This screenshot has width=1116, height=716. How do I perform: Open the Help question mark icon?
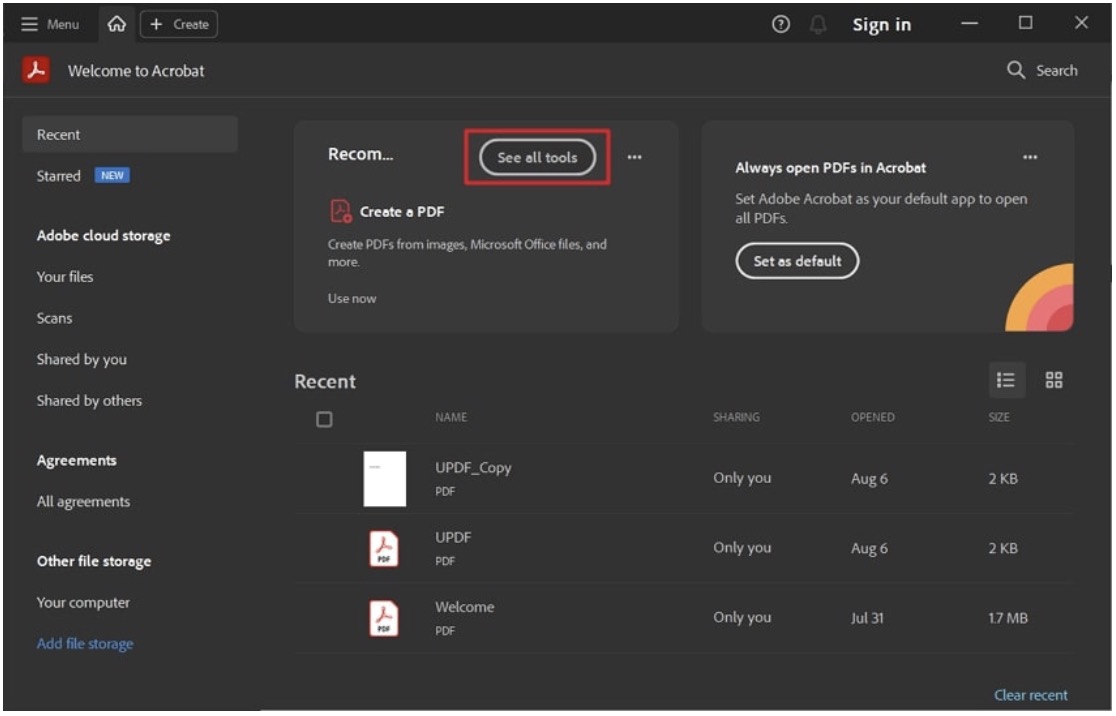tap(781, 25)
